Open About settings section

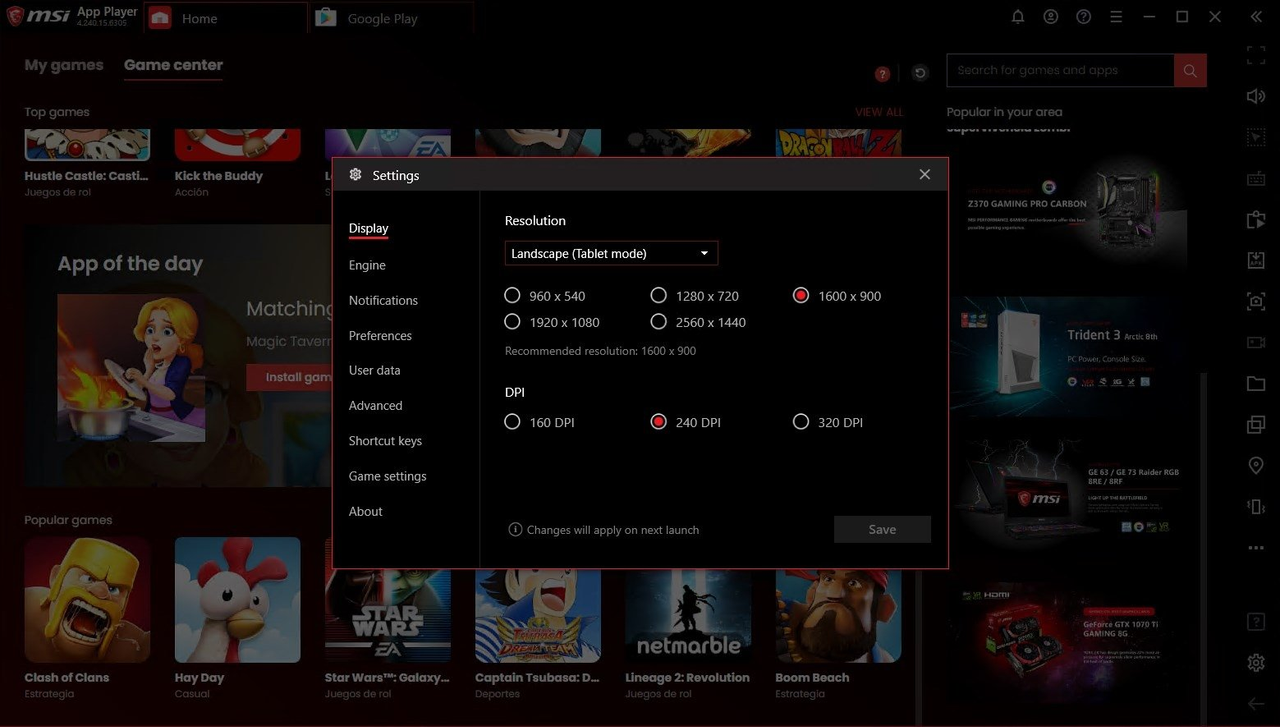pos(365,511)
